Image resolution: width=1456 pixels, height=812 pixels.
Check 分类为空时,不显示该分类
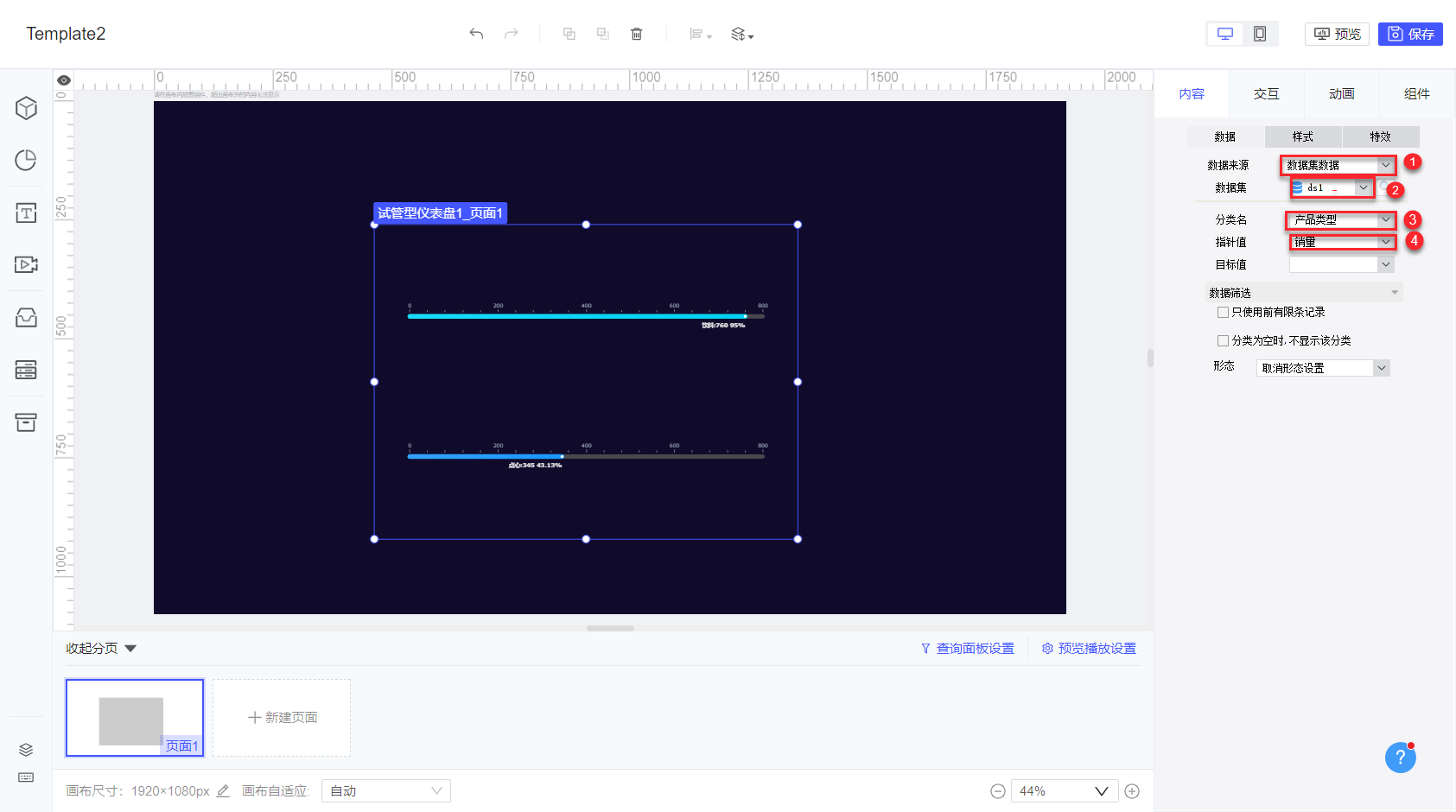point(1223,340)
